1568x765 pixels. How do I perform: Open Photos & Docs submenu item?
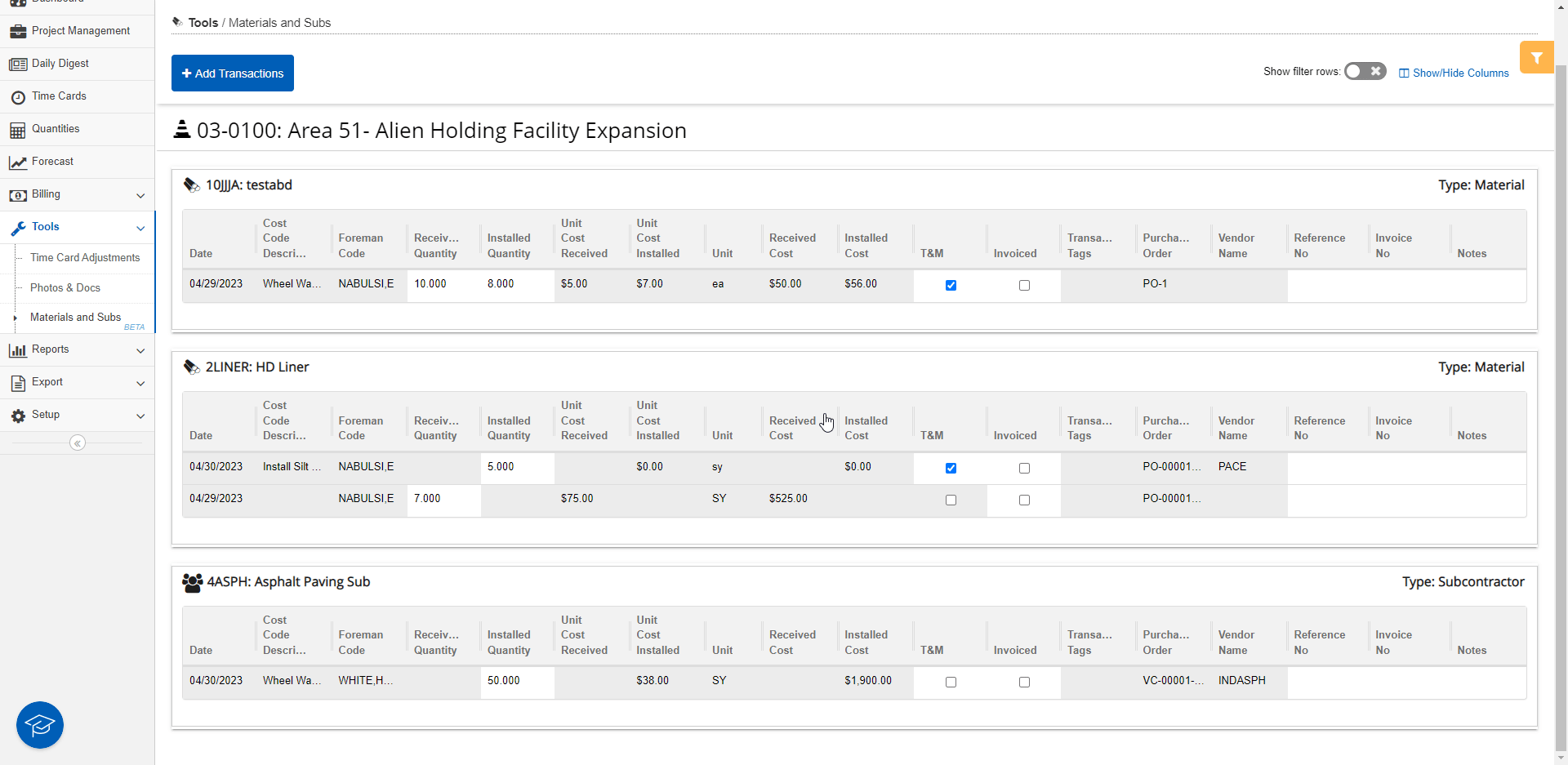point(65,288)
